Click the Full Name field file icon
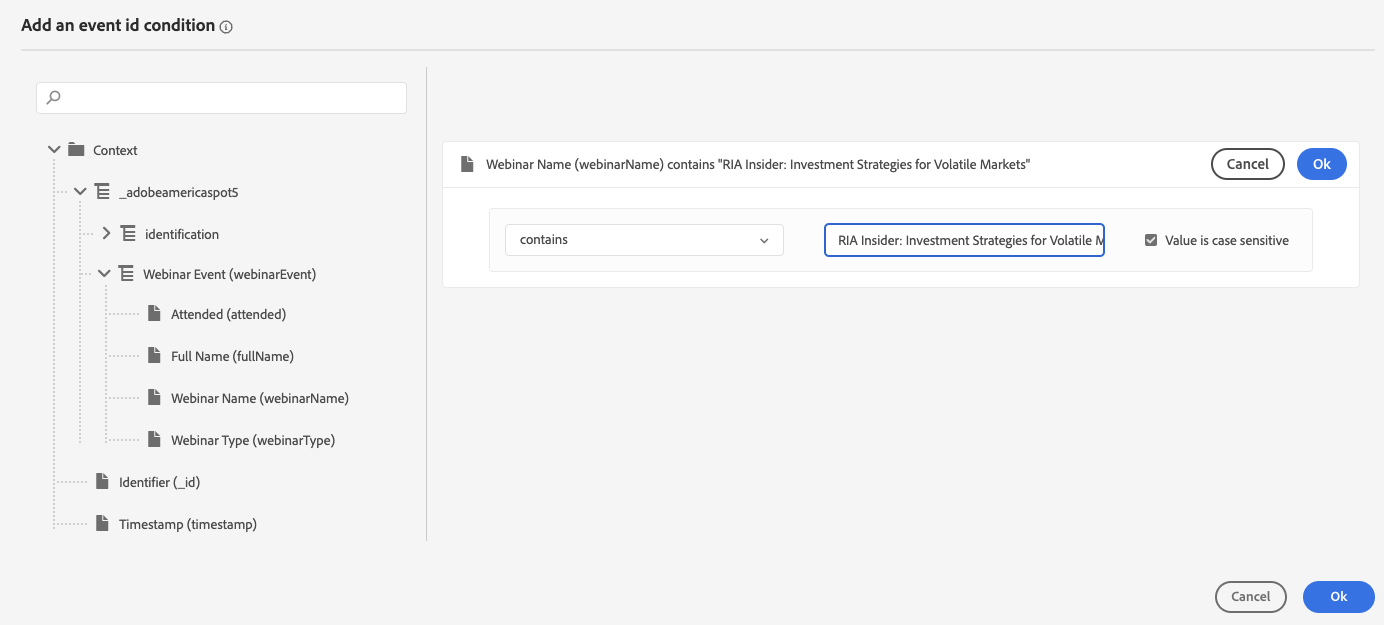The image size is (1384, 625). click(x=154, y=356)
